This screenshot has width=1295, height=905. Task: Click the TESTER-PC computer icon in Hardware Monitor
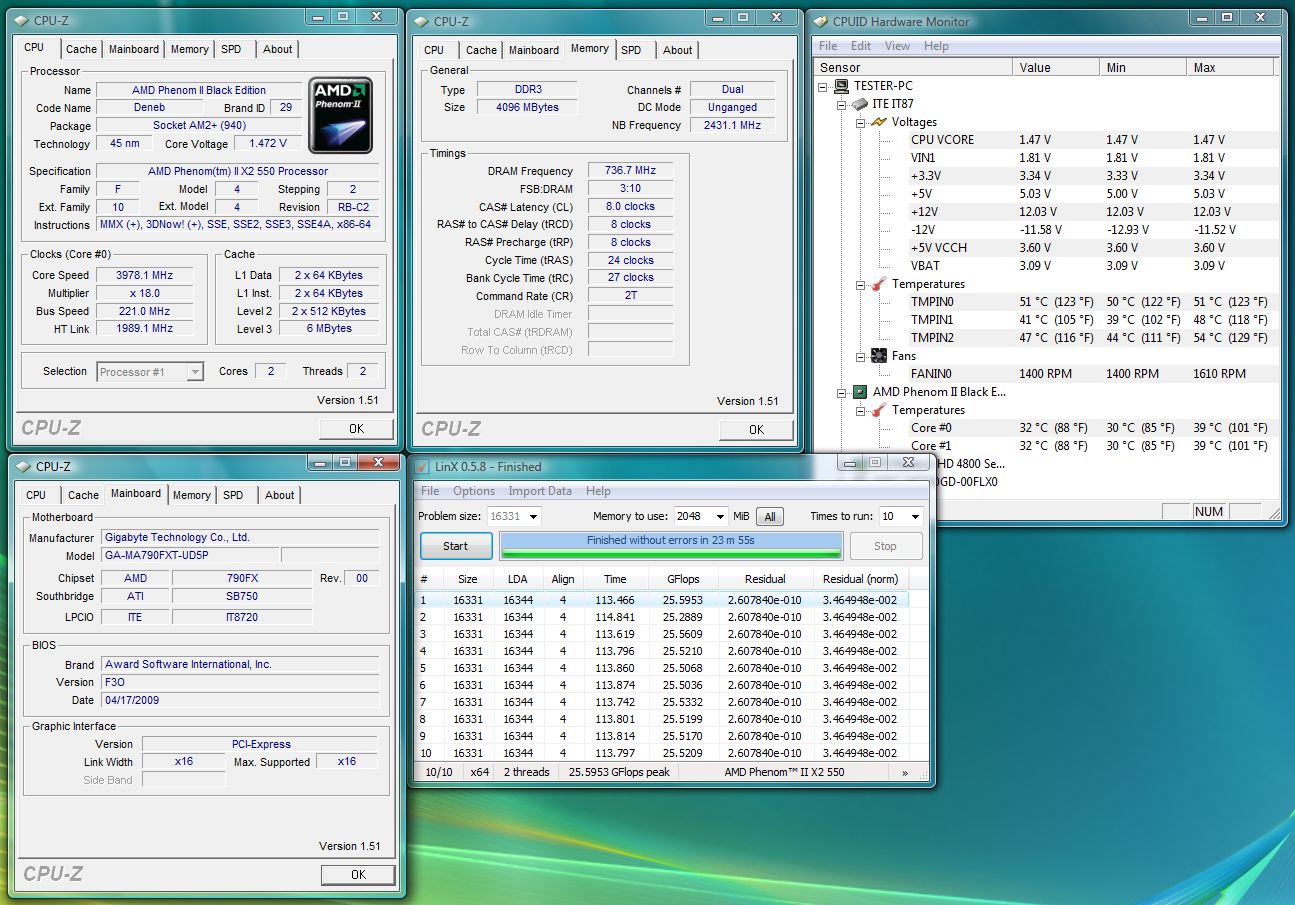pos(842,86)
